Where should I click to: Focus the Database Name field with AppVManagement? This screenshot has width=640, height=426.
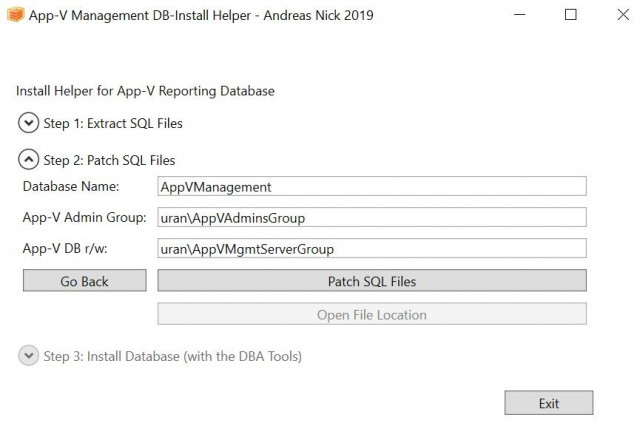coord(372,186)
